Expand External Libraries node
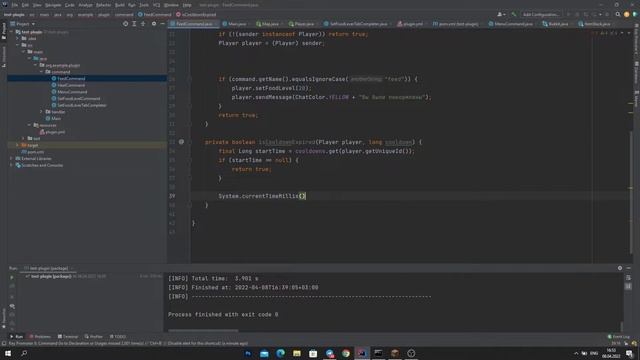The width and height of the screenshot is (640, 360). point(11,158)
